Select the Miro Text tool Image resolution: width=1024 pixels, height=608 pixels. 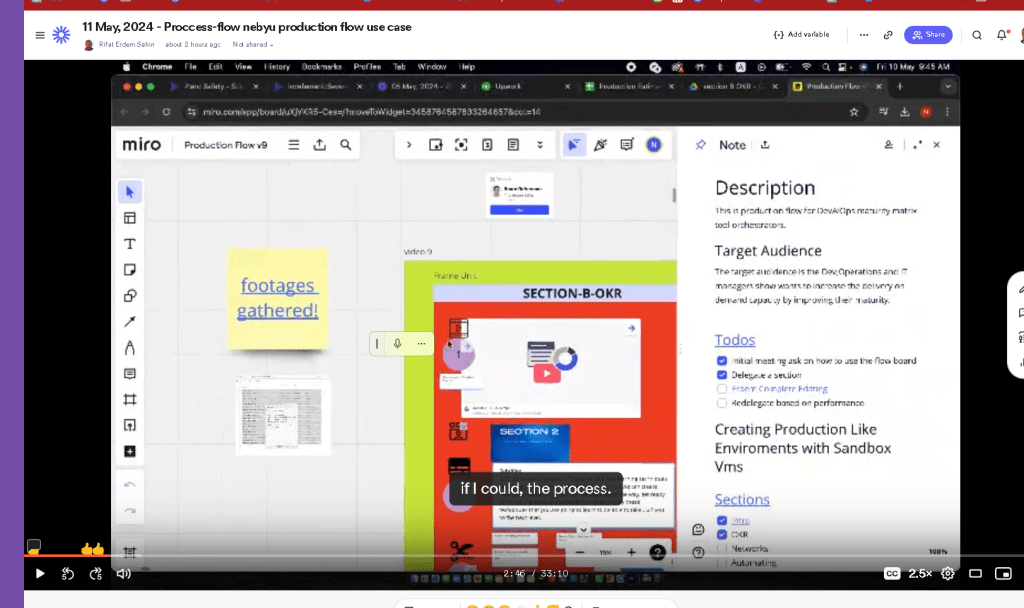129,244
